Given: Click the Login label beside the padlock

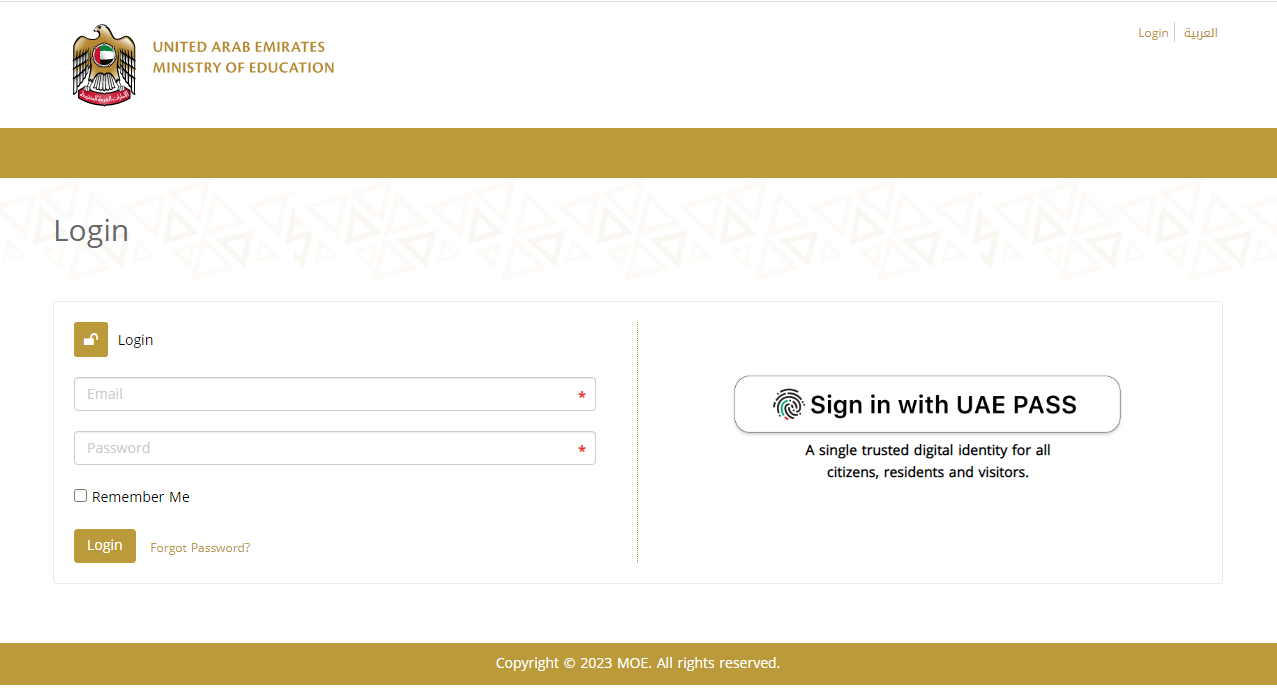Looking at the screenshot, I should (x=136, y=340).
